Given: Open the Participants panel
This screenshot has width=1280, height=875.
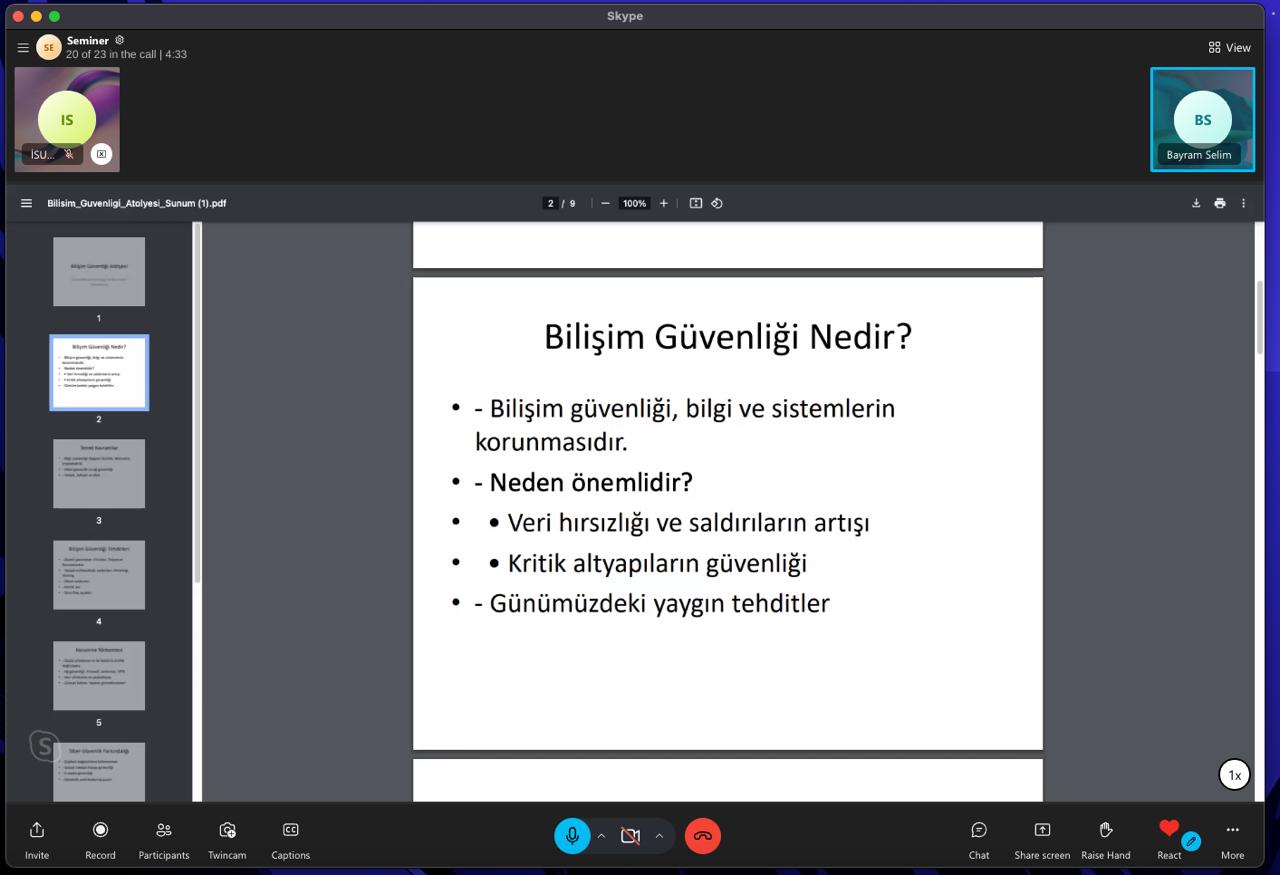Looking at the screenshot, I should (x=164, y=831).
